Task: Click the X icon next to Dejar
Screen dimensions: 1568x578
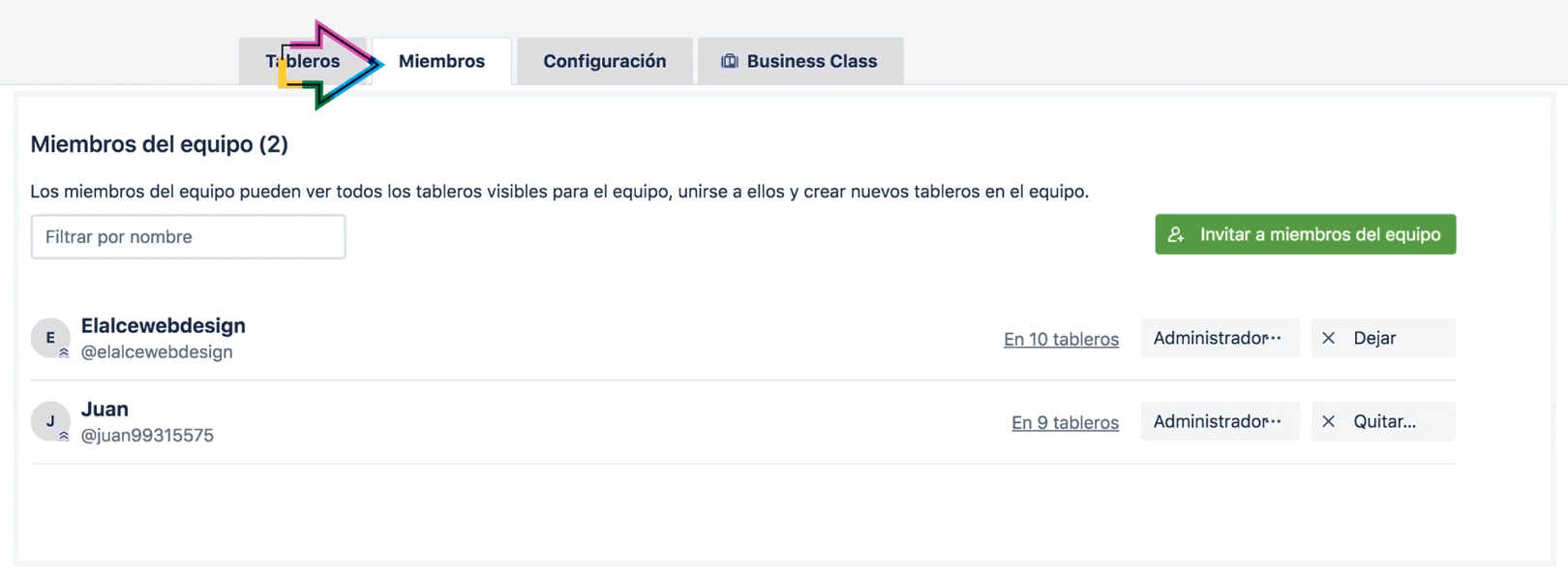Action: pos(1329,338)
